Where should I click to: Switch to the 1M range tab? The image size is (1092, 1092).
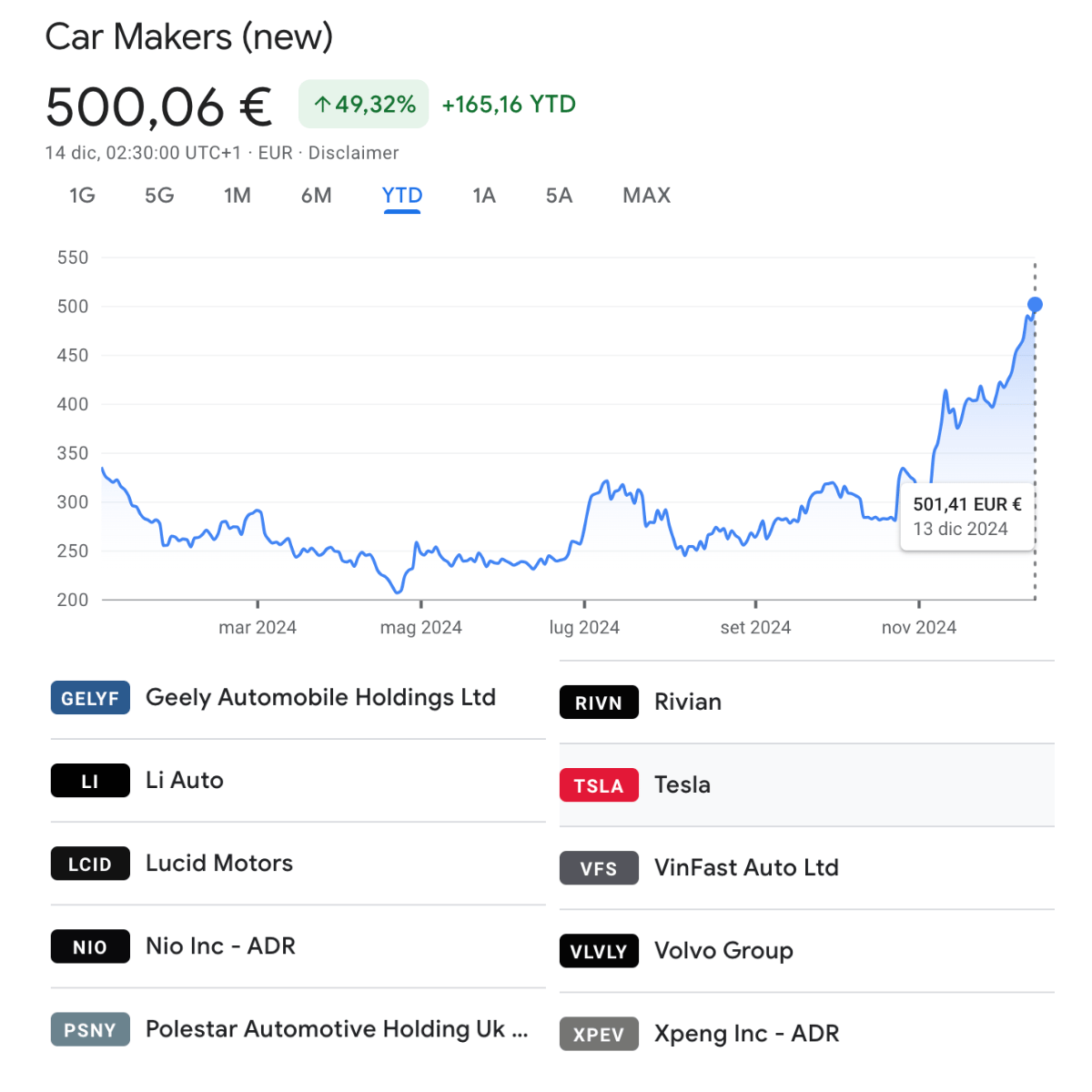point(238,196)
